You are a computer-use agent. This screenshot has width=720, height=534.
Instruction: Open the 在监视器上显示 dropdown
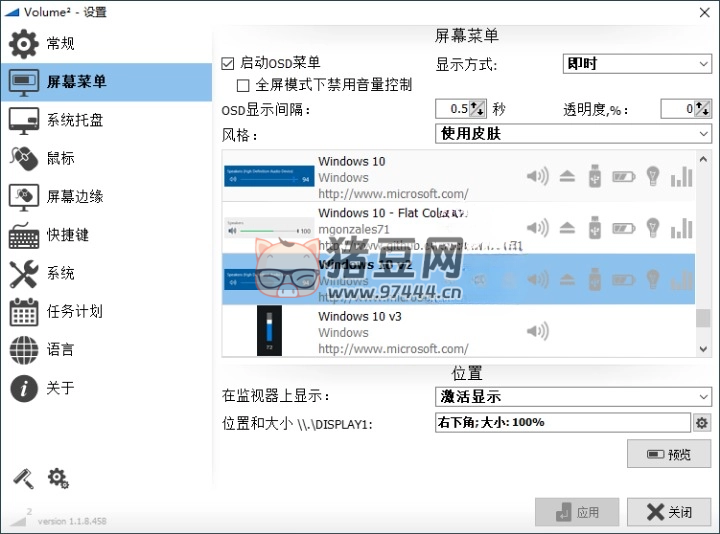[x=574, y=397]
